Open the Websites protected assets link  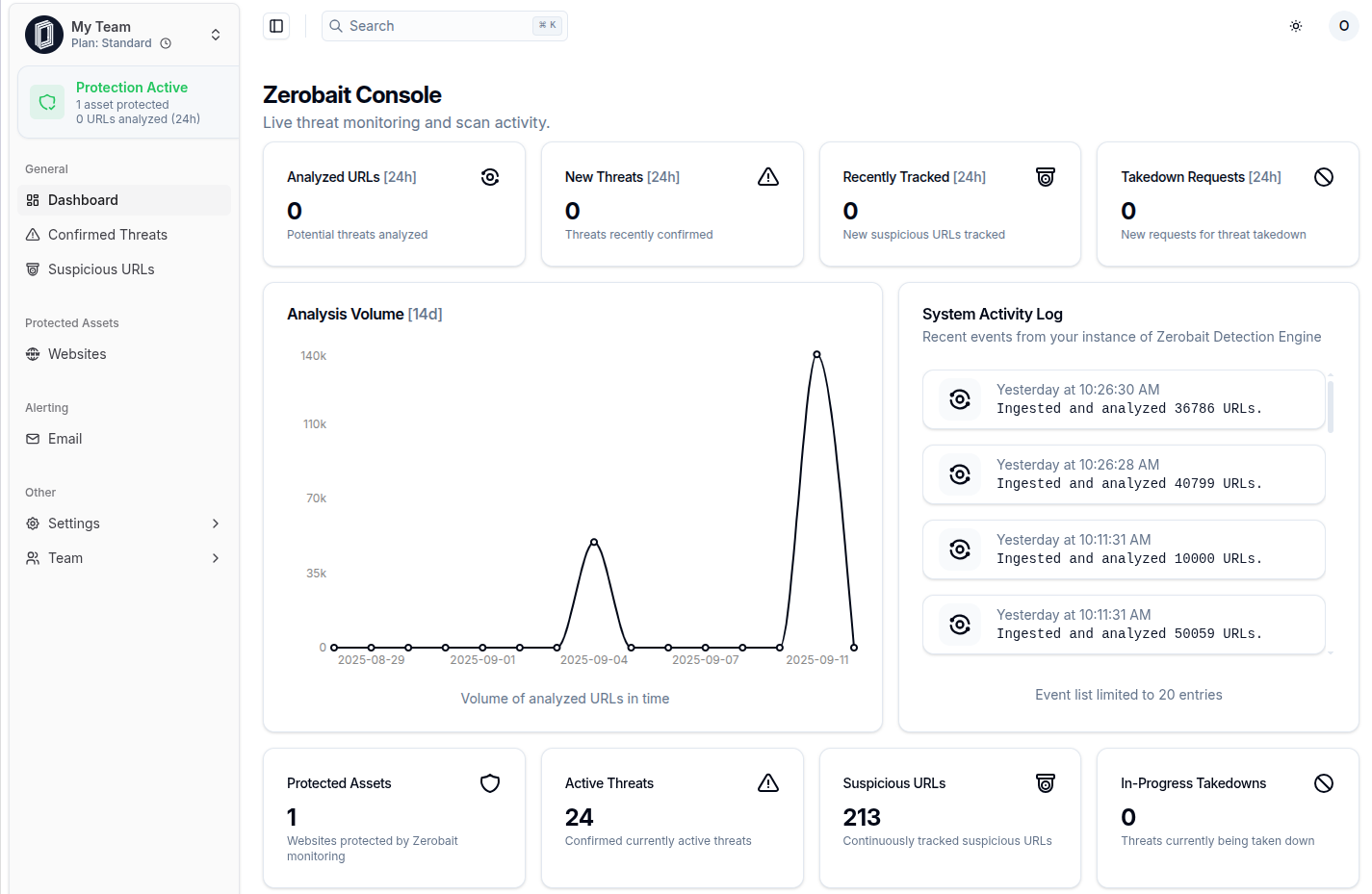77,354
